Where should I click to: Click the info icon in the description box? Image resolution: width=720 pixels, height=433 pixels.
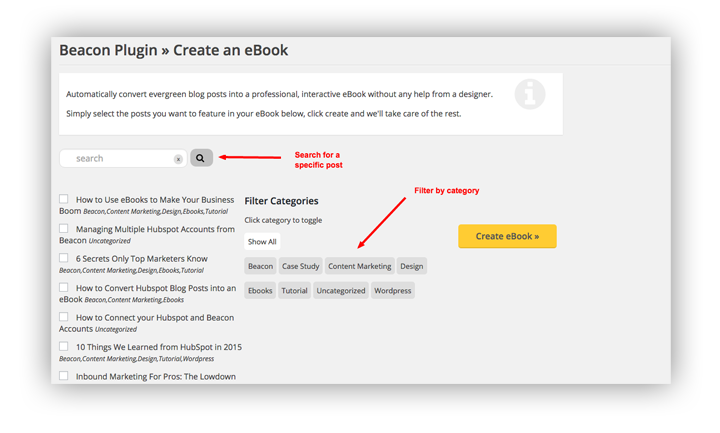(x=529, y=94)
